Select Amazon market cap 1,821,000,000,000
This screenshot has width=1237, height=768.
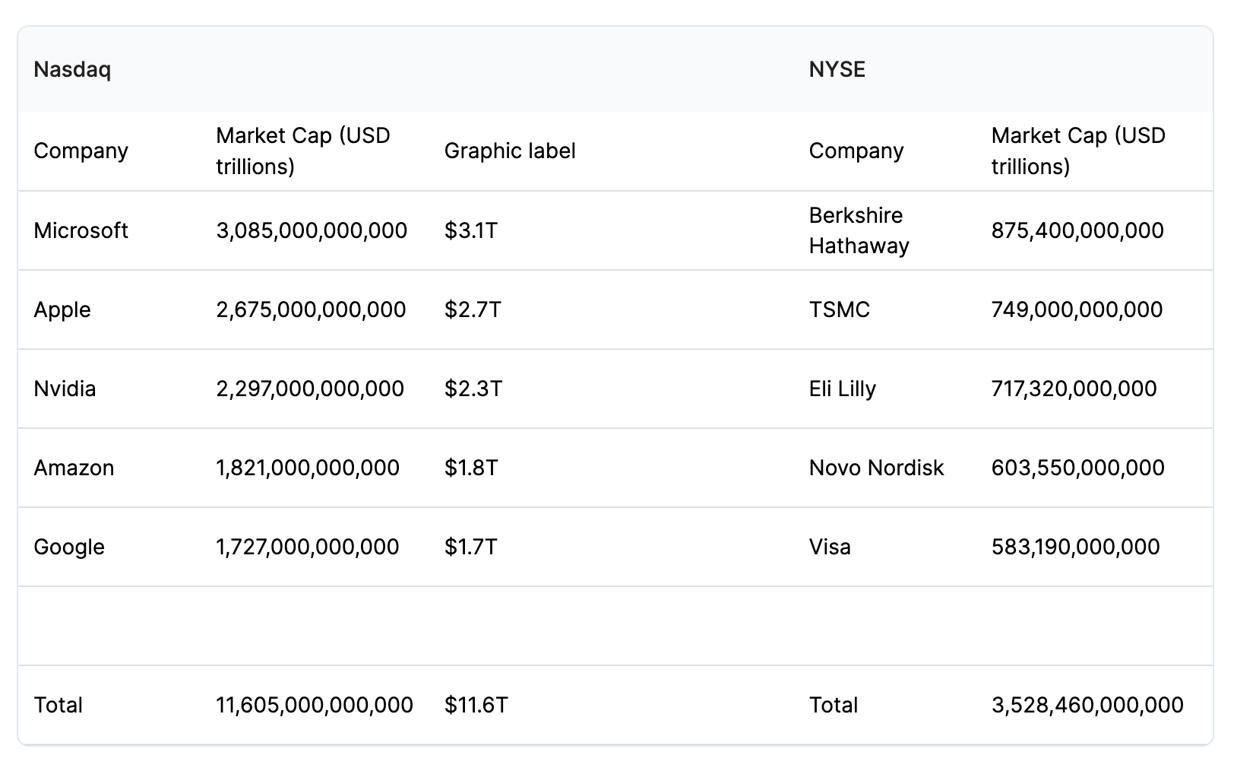308,468
